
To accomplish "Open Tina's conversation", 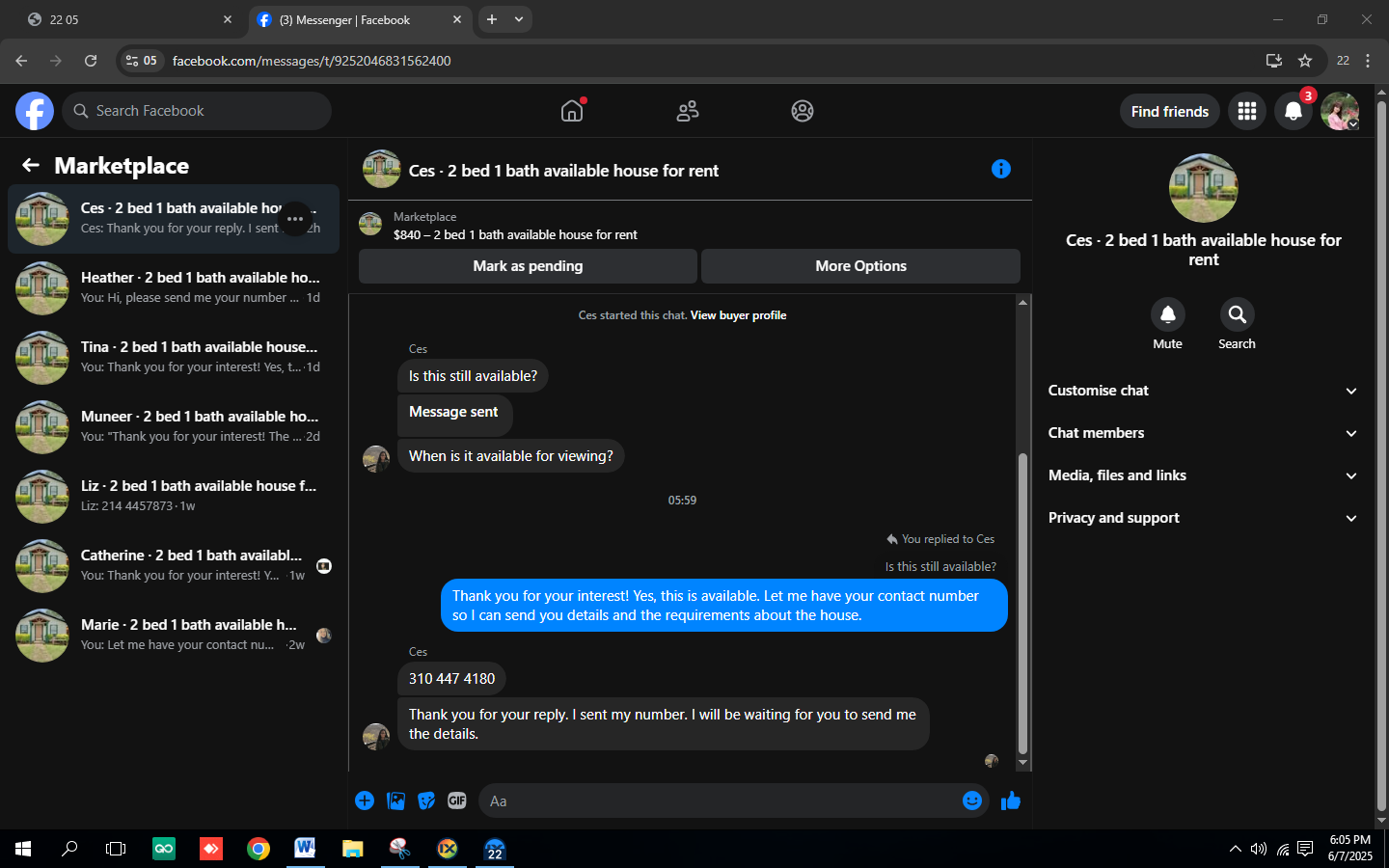I will tap(174, 358).
